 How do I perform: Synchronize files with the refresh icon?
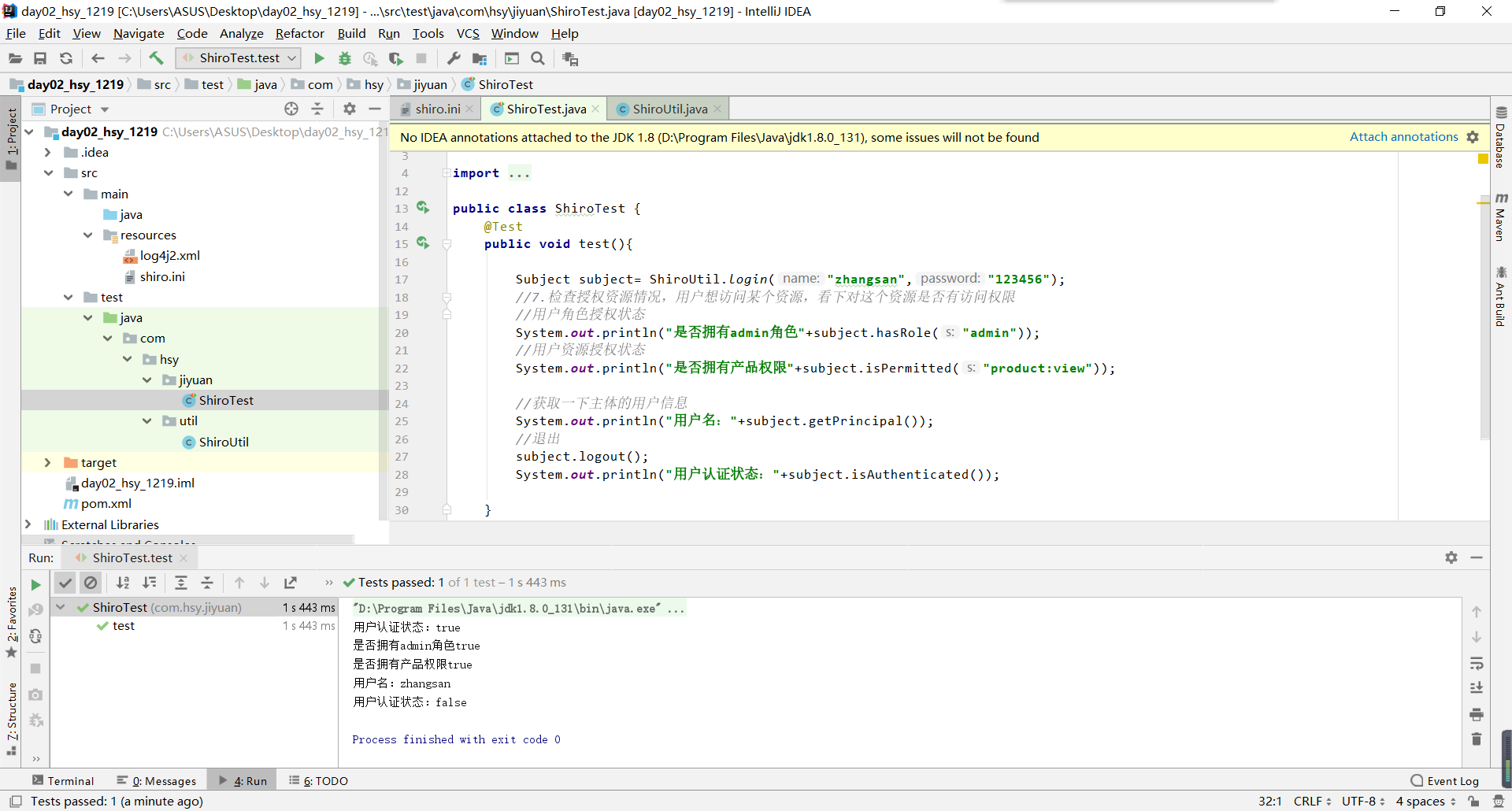66,58
